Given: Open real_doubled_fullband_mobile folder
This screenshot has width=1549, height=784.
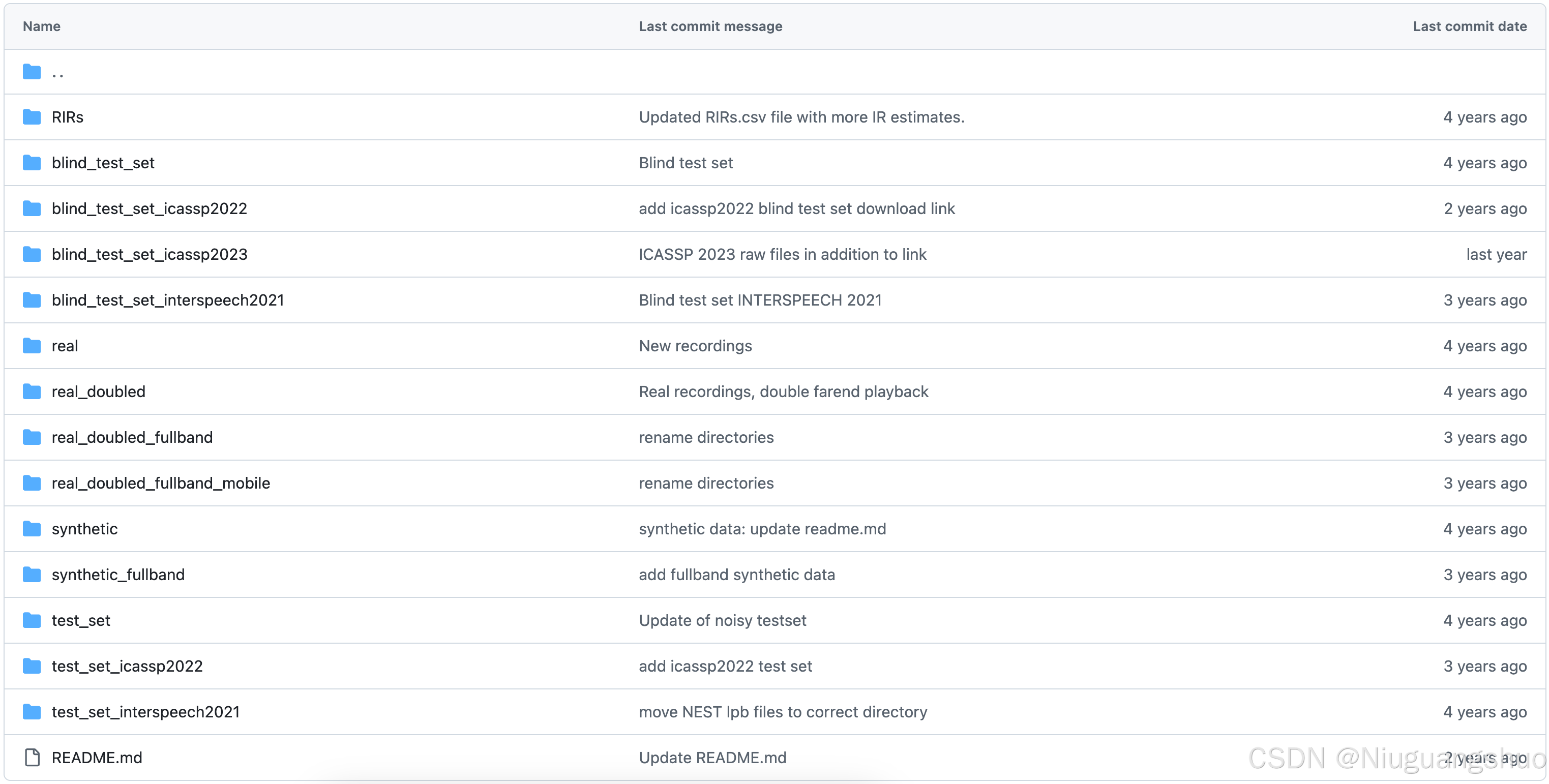Looking at the screenshot, I should click(x=161, y=484).
